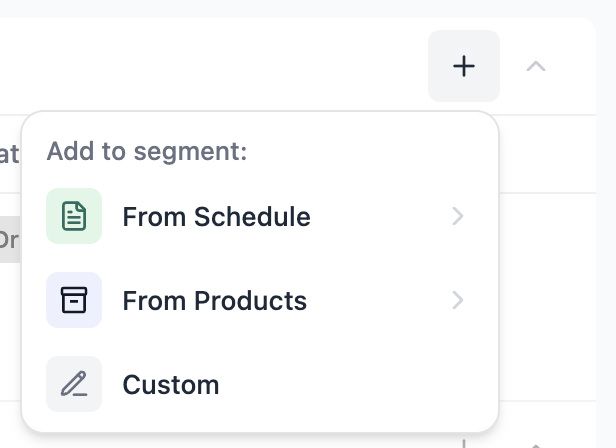Choose the From Products option text

(x=214, y=301)
